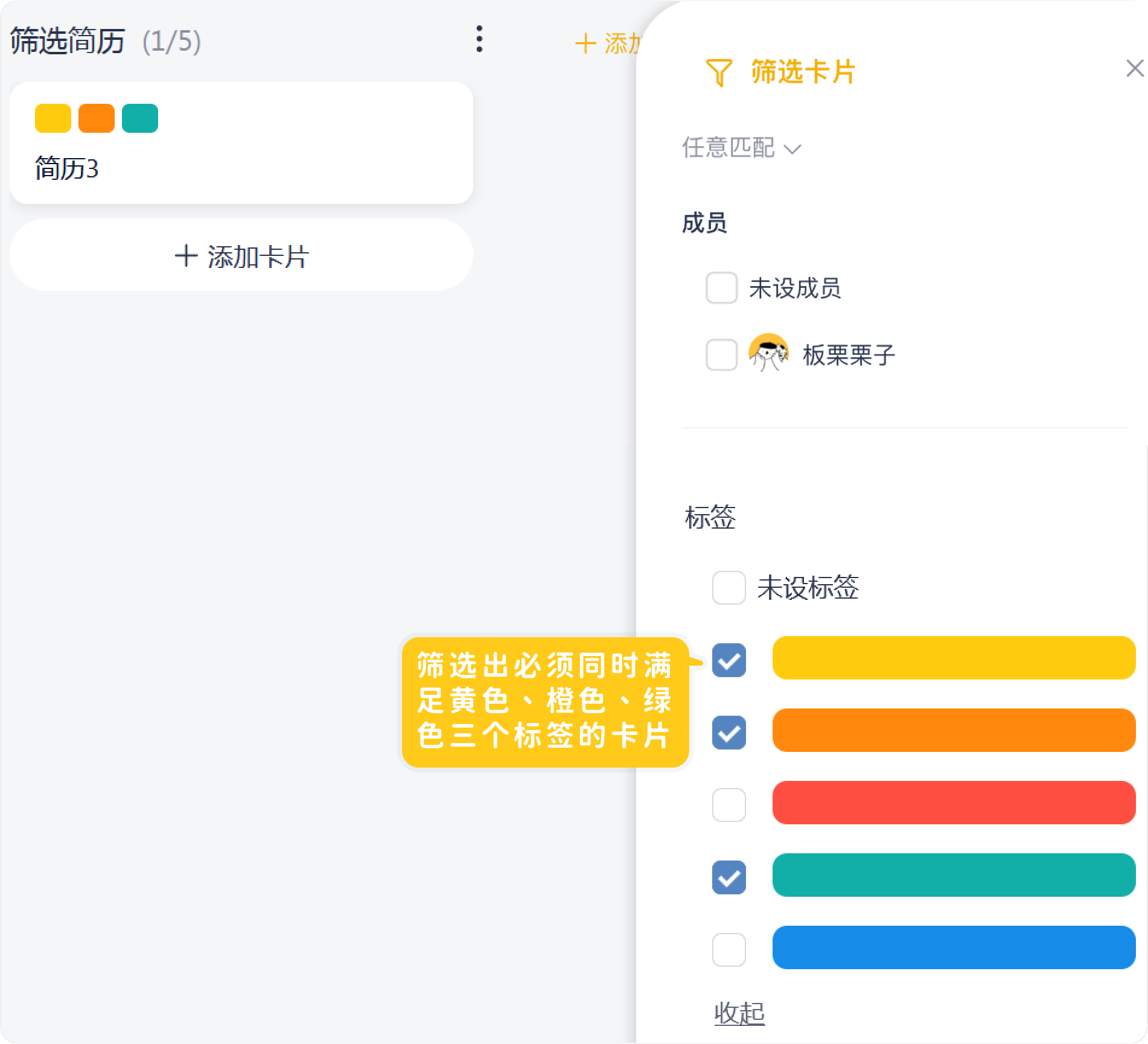
Task: Click the green label chip on 简历3
Action: [x=140, y=118]
